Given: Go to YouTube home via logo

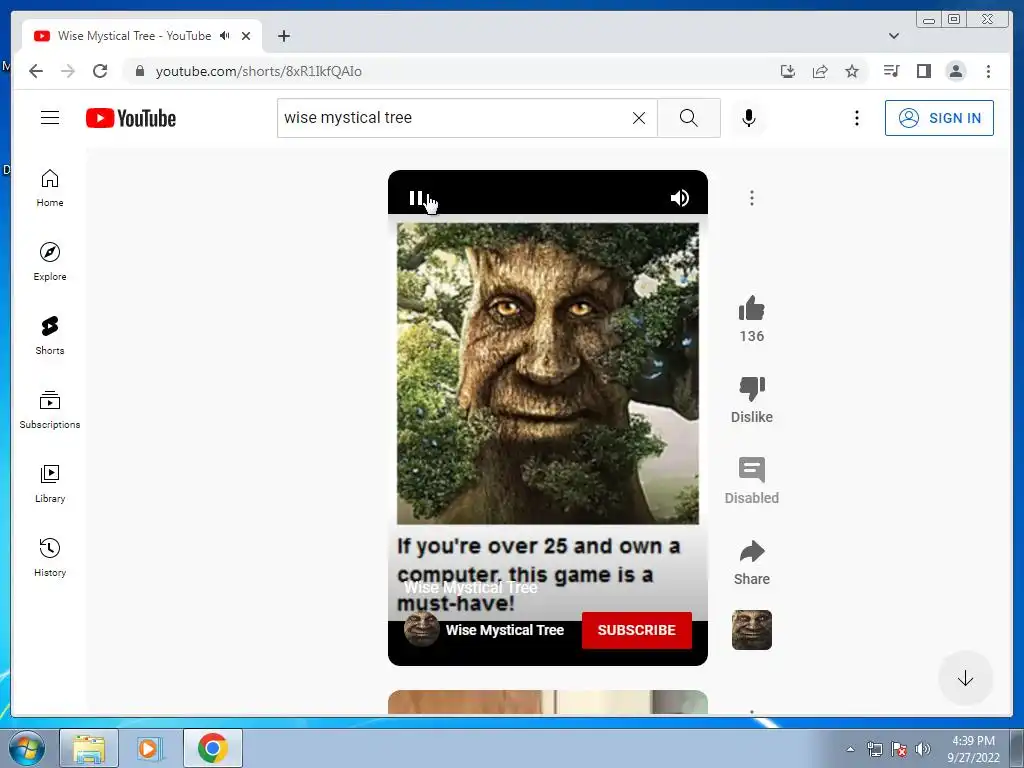Looking at the screenshot, I should point(131,118).
